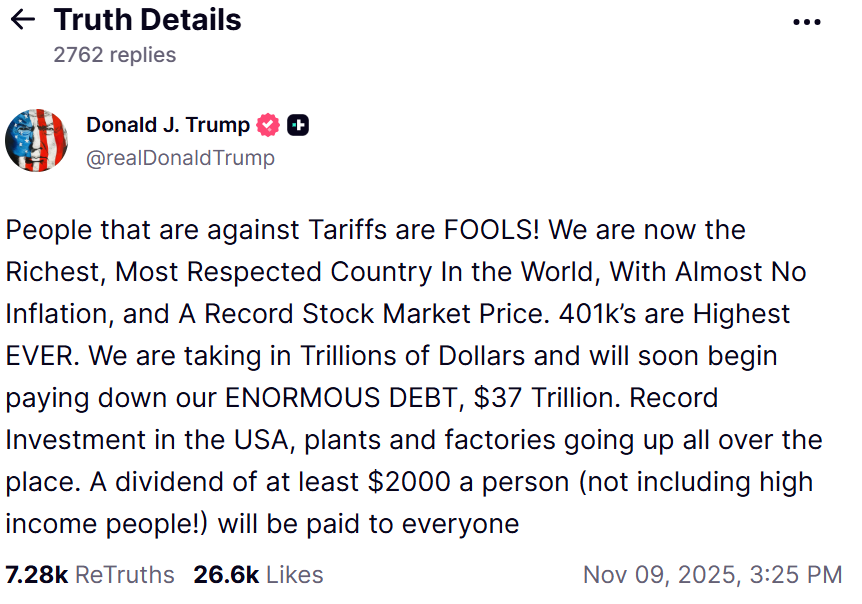Viewport: 862px width, 604px height.
Task: Click the @realDonaldTrump handle
Action: tap(180, 158)
